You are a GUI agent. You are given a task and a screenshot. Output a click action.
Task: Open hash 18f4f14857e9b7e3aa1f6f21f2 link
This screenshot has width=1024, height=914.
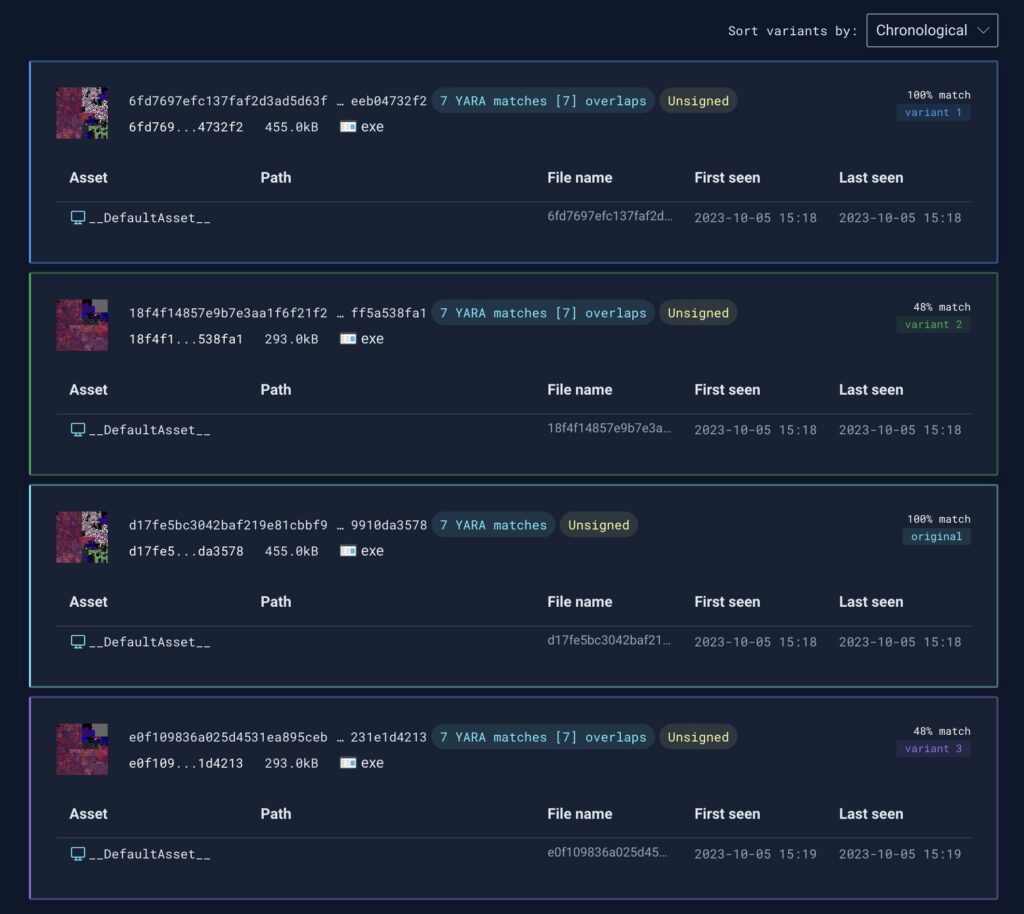click(228, 313)
